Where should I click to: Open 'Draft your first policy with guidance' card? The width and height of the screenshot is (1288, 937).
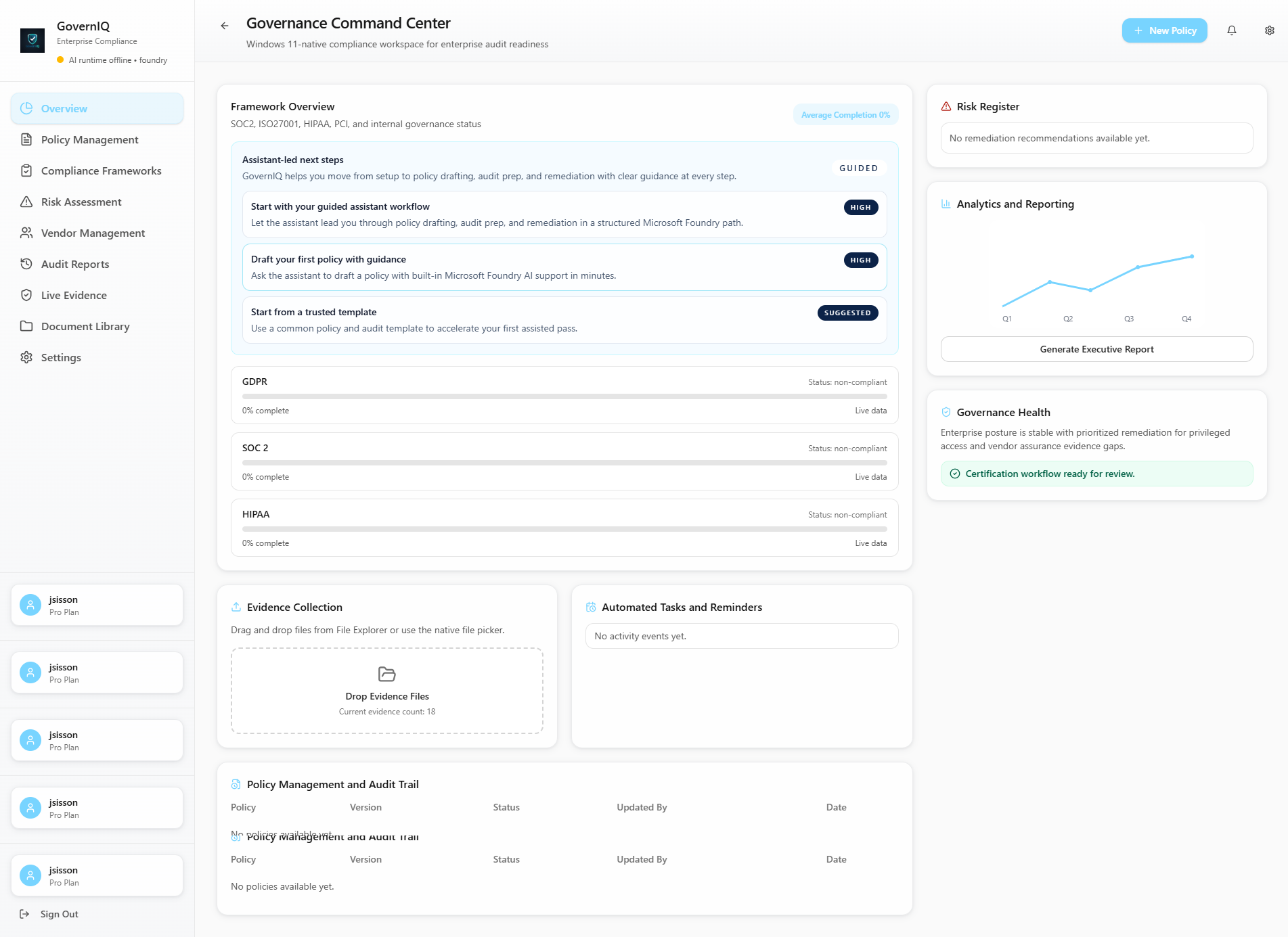[564, 267]
